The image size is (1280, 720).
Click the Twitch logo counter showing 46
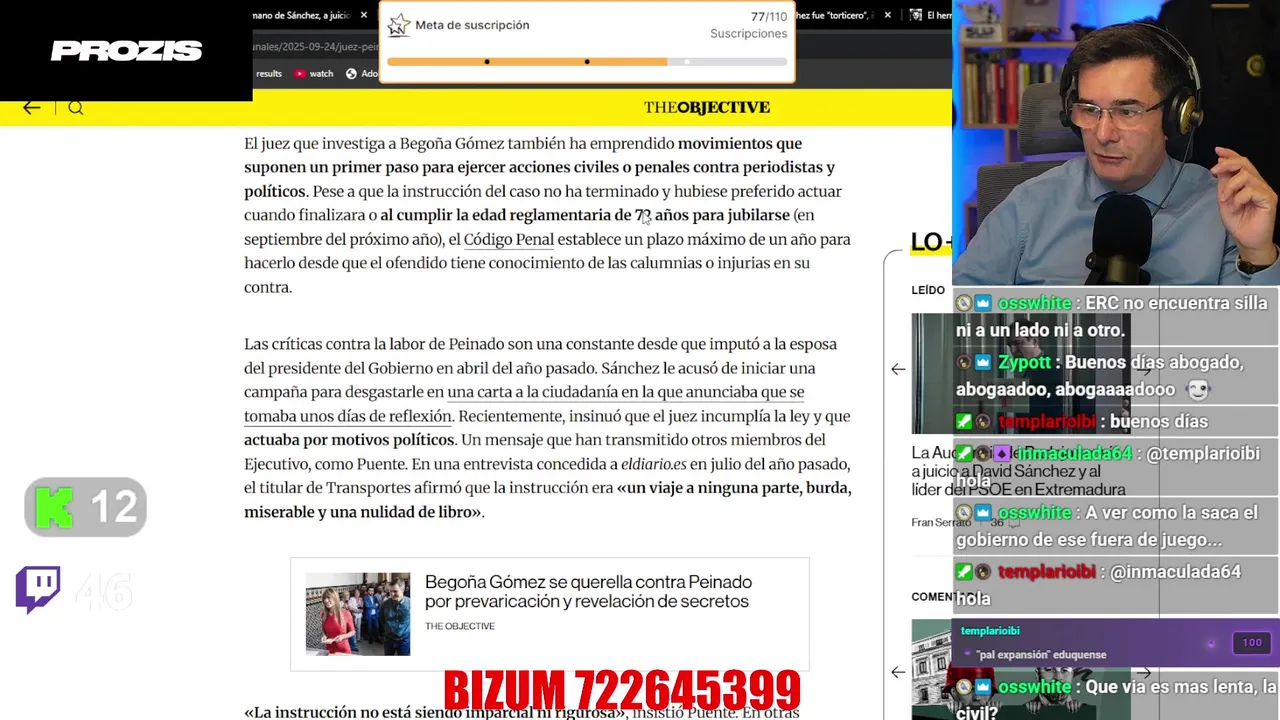click(x=74, y=591)
